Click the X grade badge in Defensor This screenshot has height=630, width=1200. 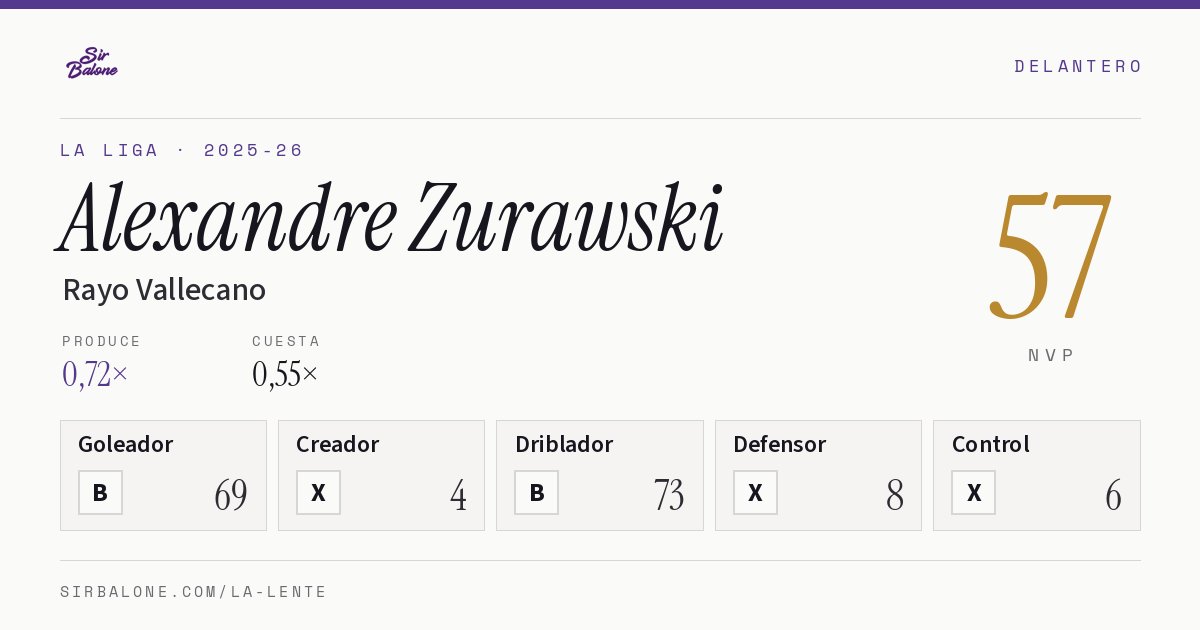click(755, 492)
